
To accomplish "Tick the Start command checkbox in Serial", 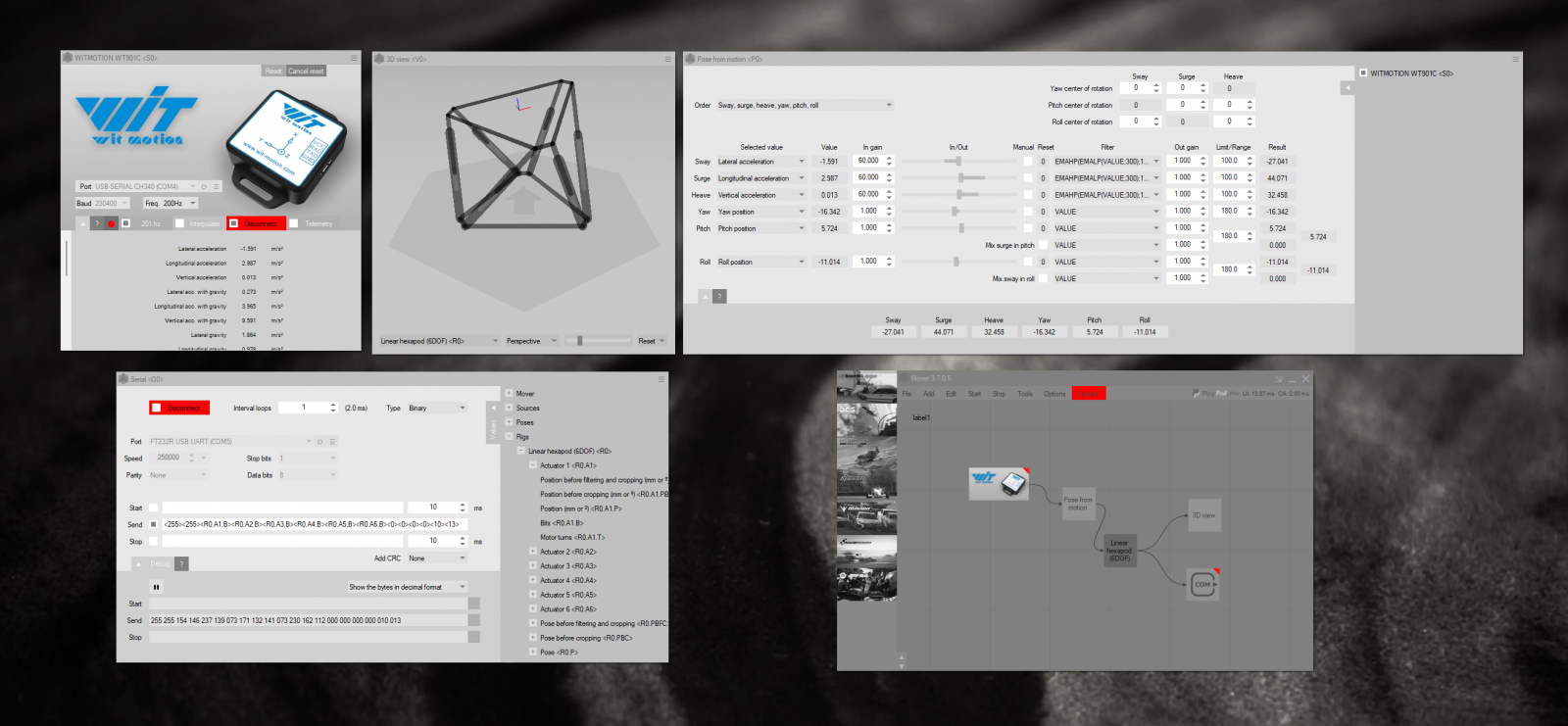I will pos(153,508).
